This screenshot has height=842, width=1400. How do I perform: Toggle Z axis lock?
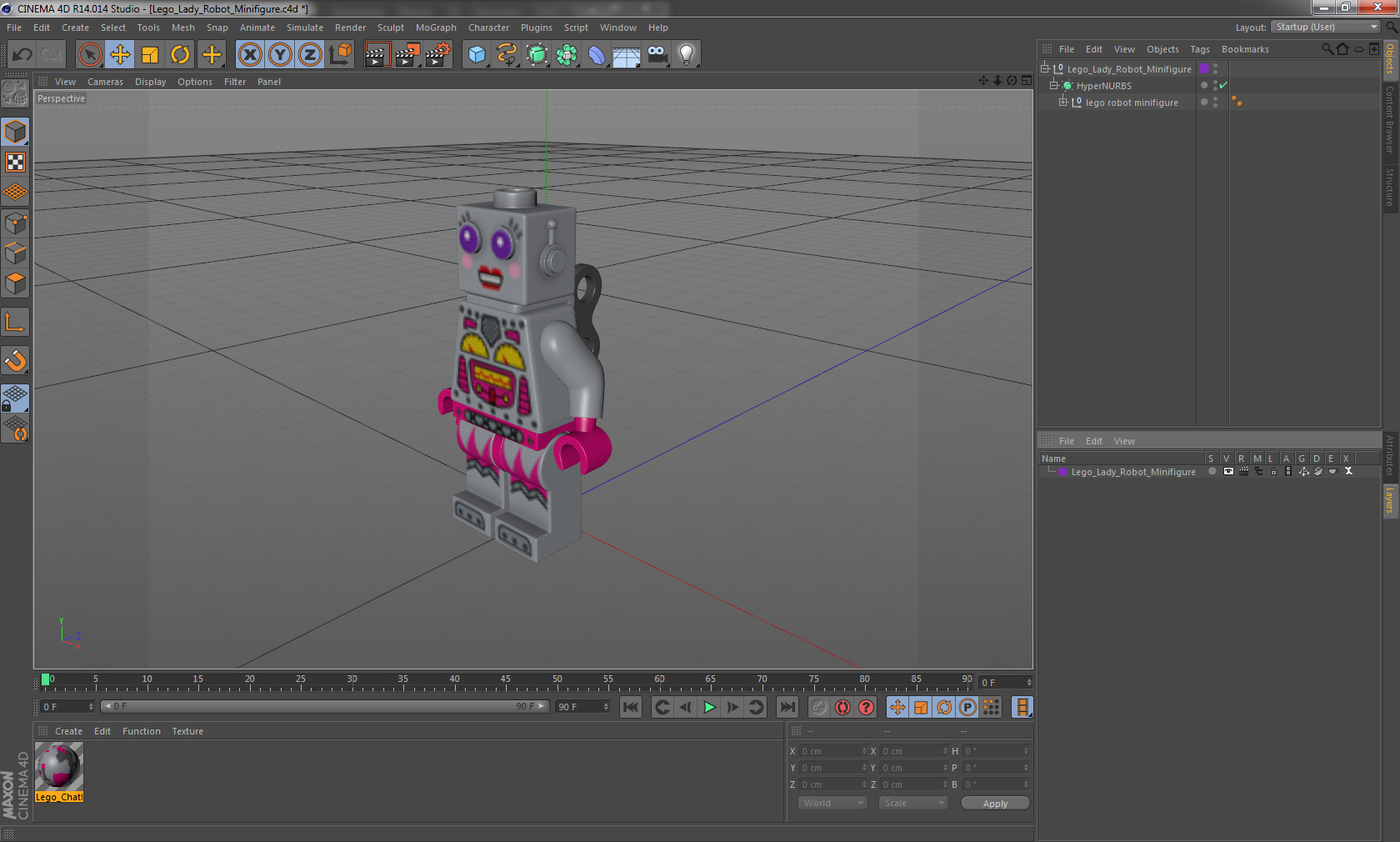coord(310,55)
